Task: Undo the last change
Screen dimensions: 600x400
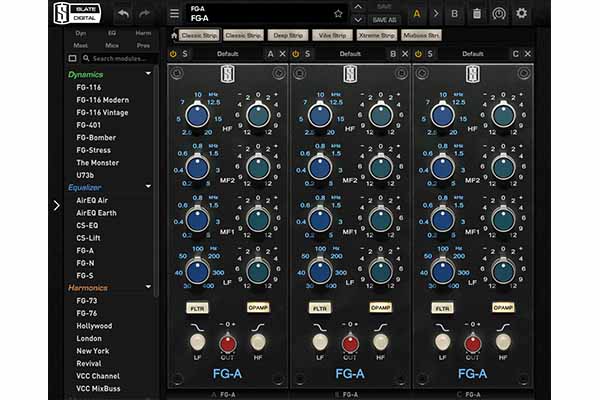Action: click(x=123, y=14)
